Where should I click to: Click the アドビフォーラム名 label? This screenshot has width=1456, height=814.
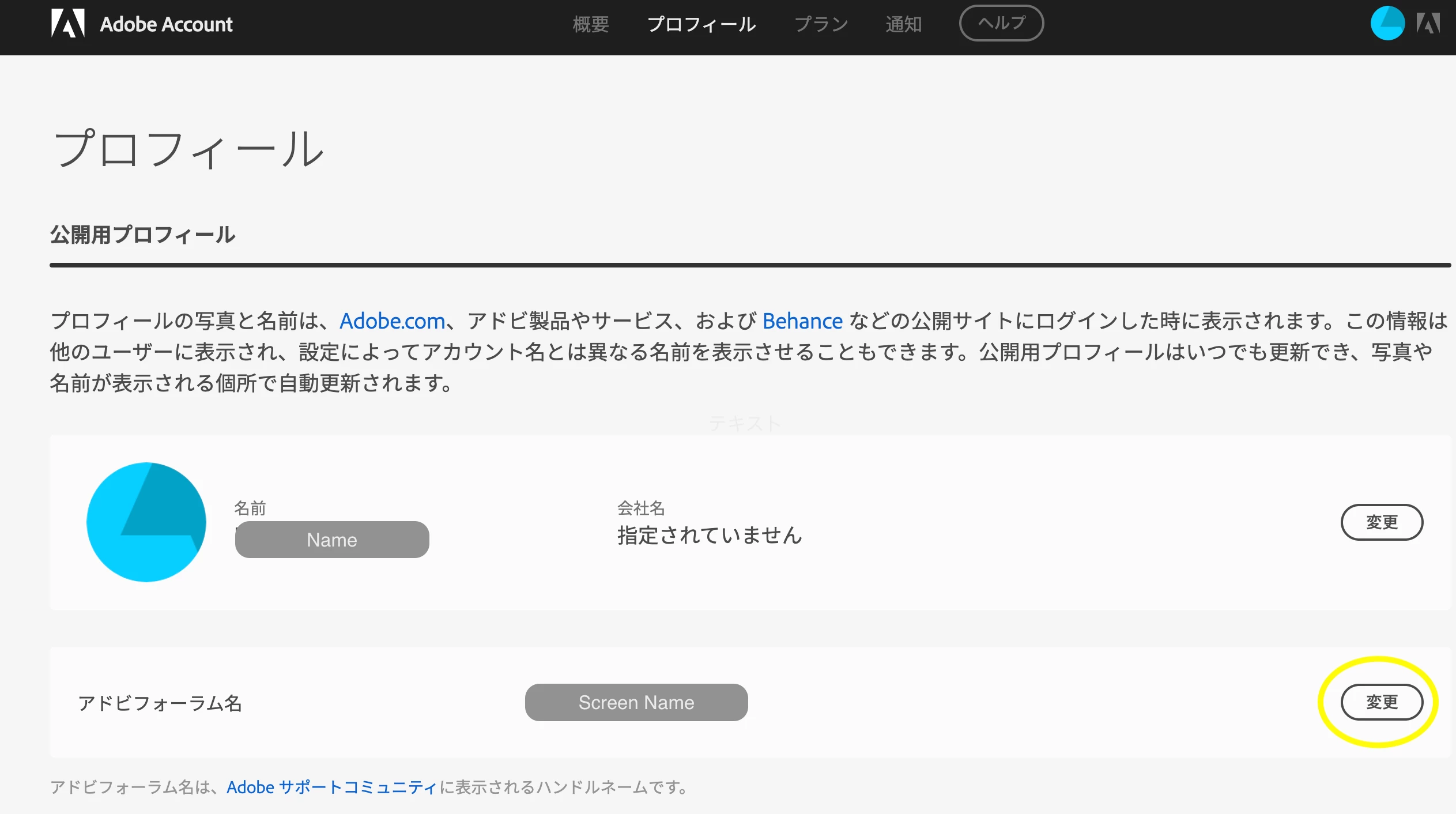click(161, 703)
